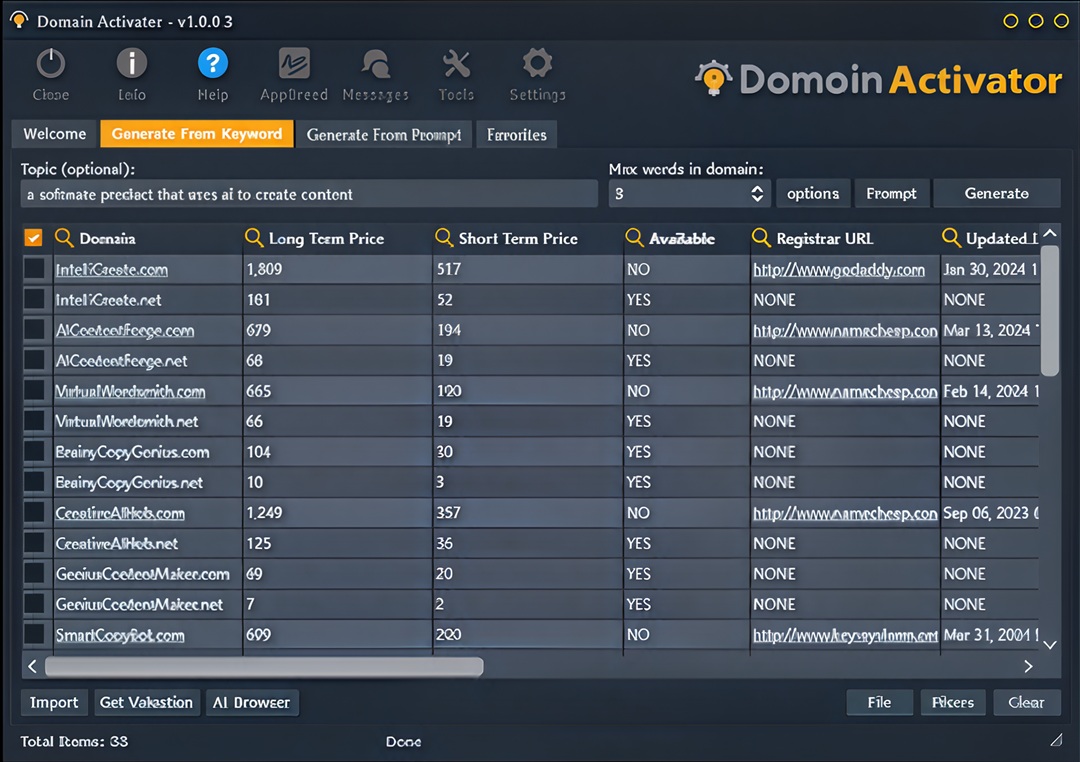
Task: Open the godaddy.com registrar URL link
Action: tap(839, 269)
